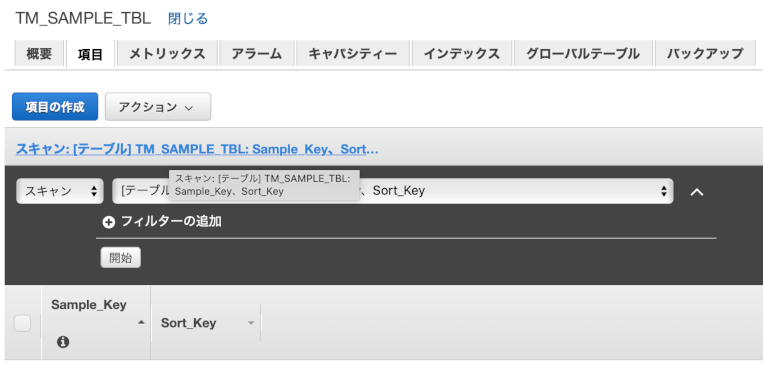Image resolution: width=763 pixels, height=374 pixels.
Task: Switch to the 概要 tab
Action: (39, 53)
